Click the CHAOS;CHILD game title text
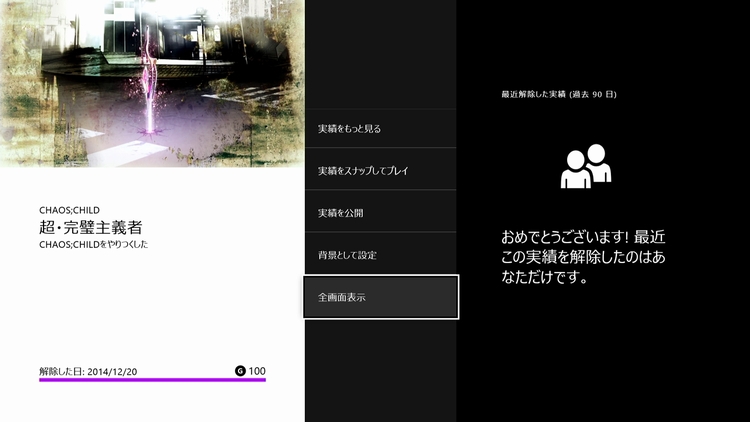Screen dimensions: 750x422 pyautogui.click(x=69, y=210)
